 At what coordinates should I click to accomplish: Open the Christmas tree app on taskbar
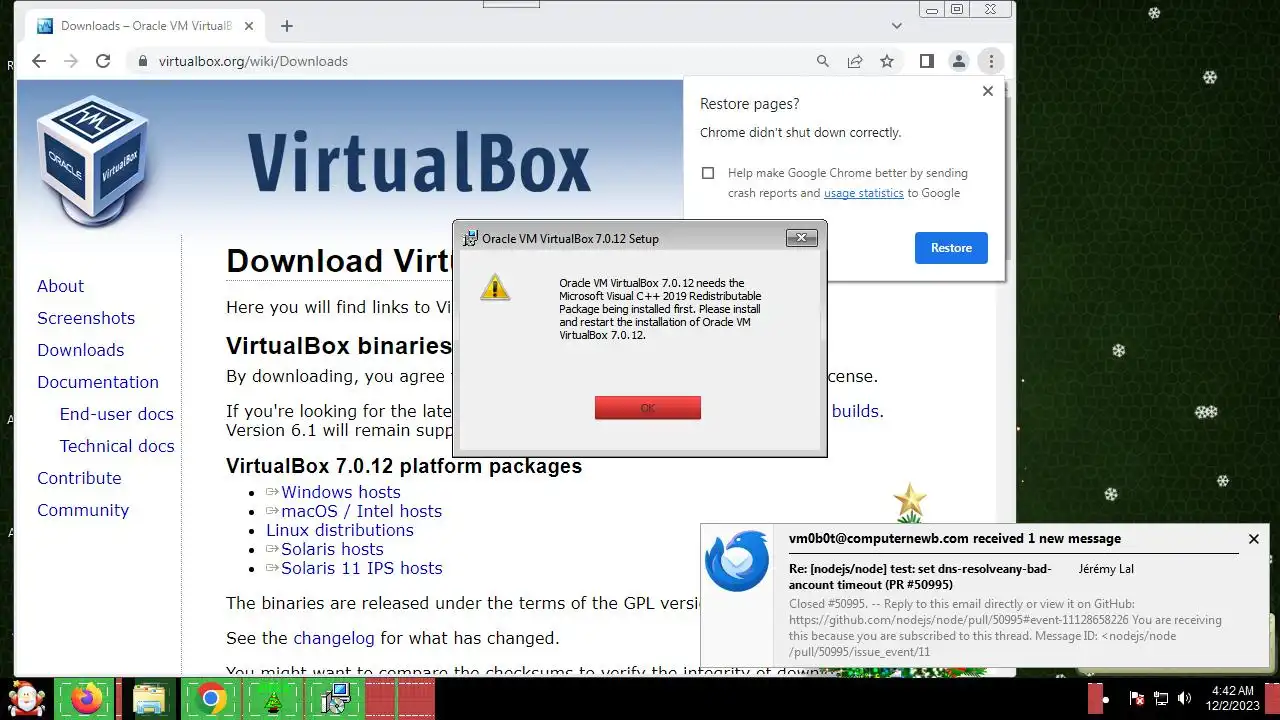(272, 699)
